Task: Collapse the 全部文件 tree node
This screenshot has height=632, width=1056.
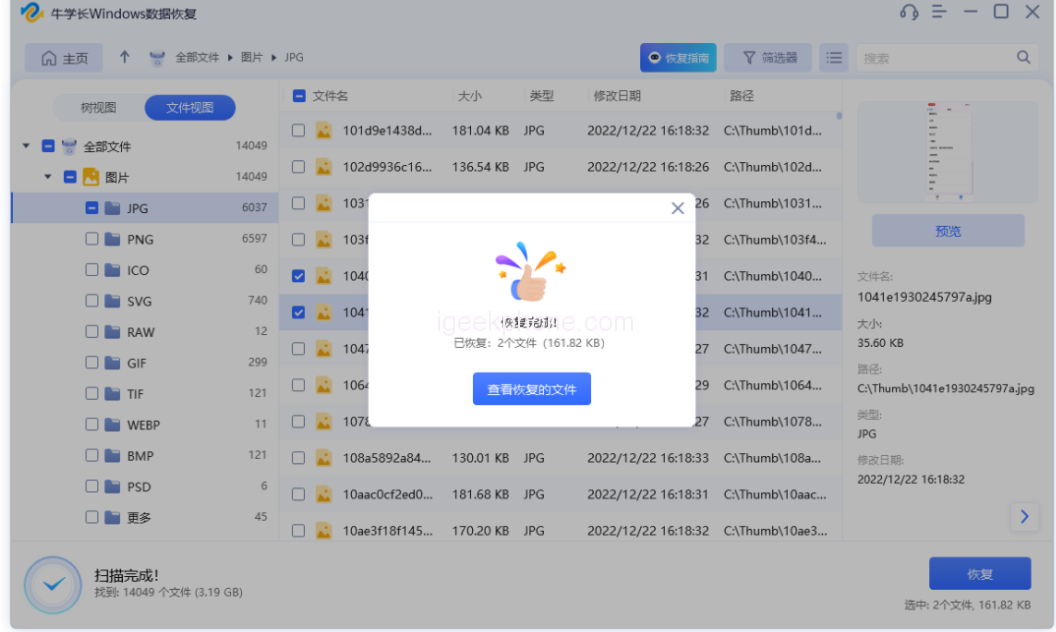Action: pyautogui.click(x=26, y=146)
